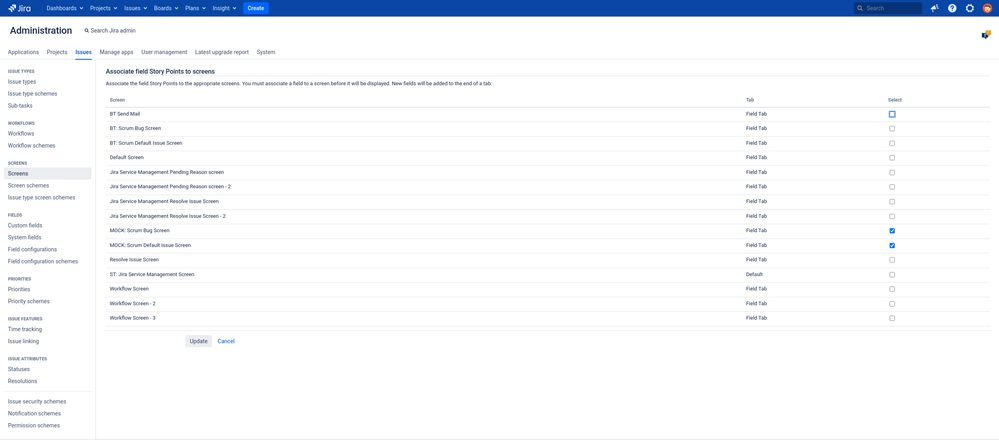This screenshot has height=440, width=999.
Task: Open Notification schemes in the sidebar
Action: pyautogui.click(x=34, y=414)
